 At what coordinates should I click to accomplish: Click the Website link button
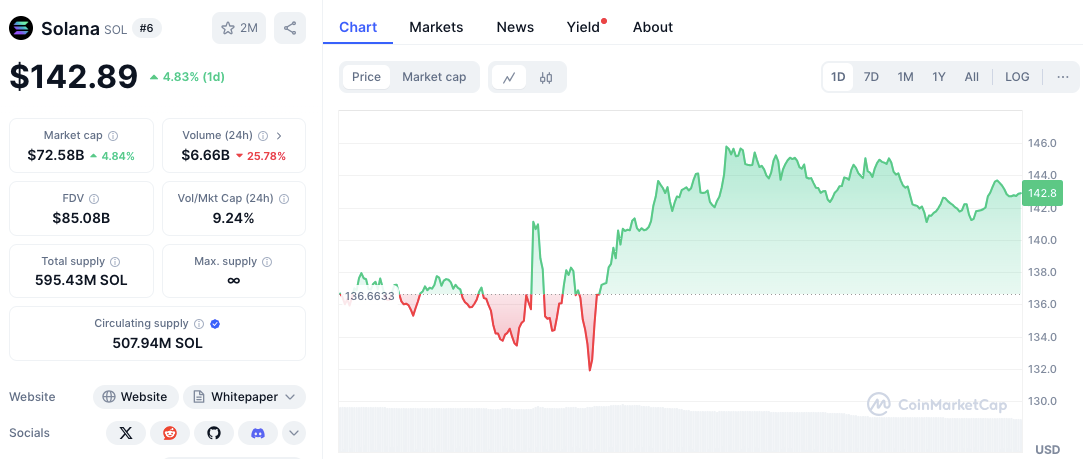[x=135, y=397]
